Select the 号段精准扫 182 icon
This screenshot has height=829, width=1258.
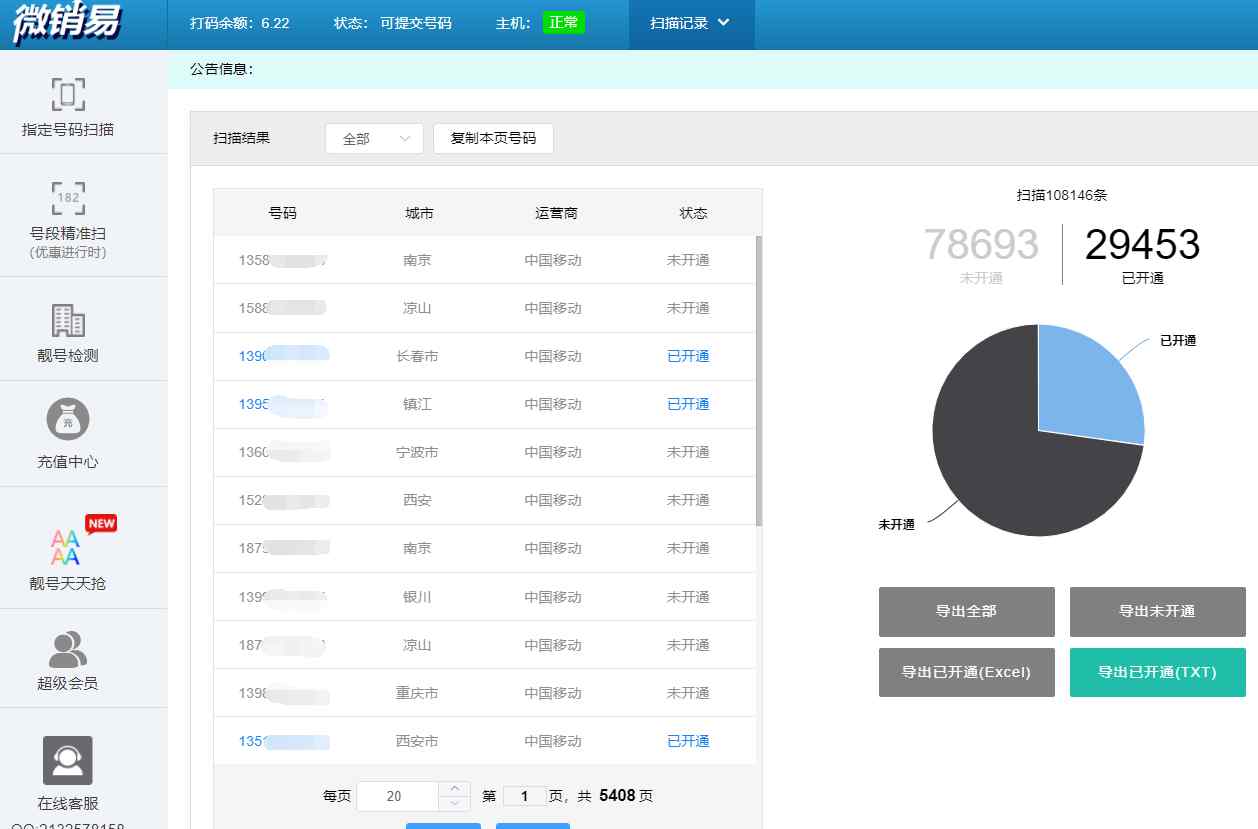point(68,198)
